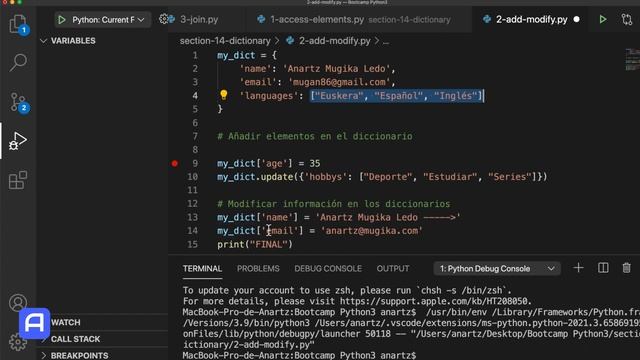
Task: Open the Search view in activity bar
Action: point(18,62)
